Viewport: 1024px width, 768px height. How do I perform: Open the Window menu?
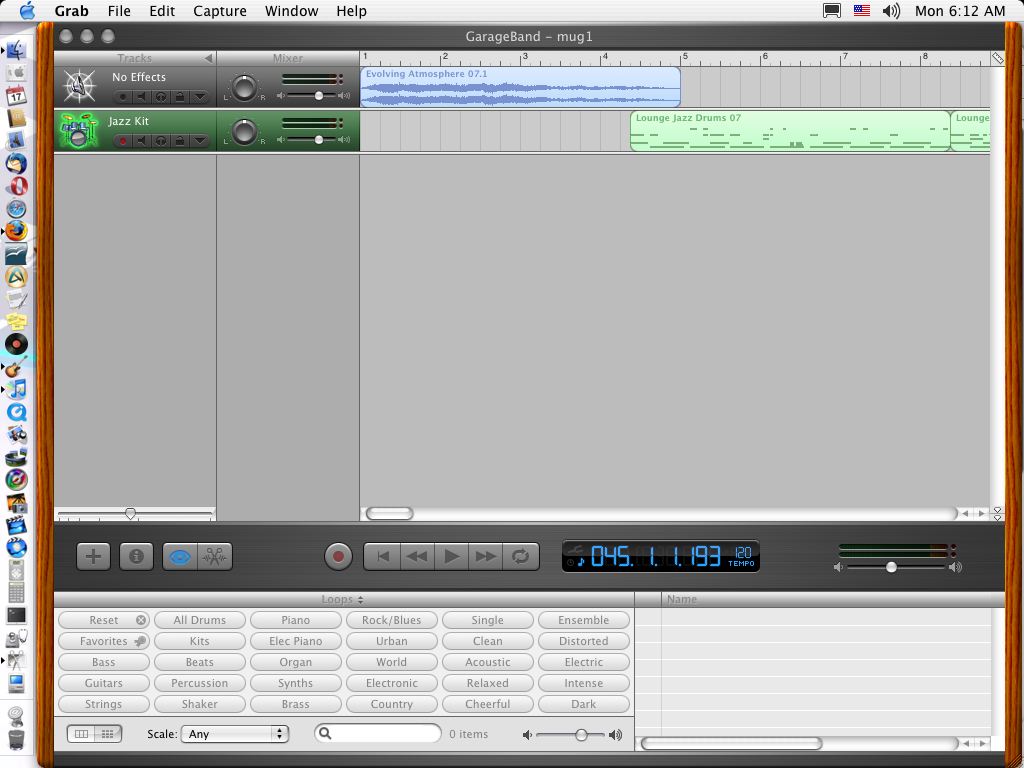pos(291,11)
